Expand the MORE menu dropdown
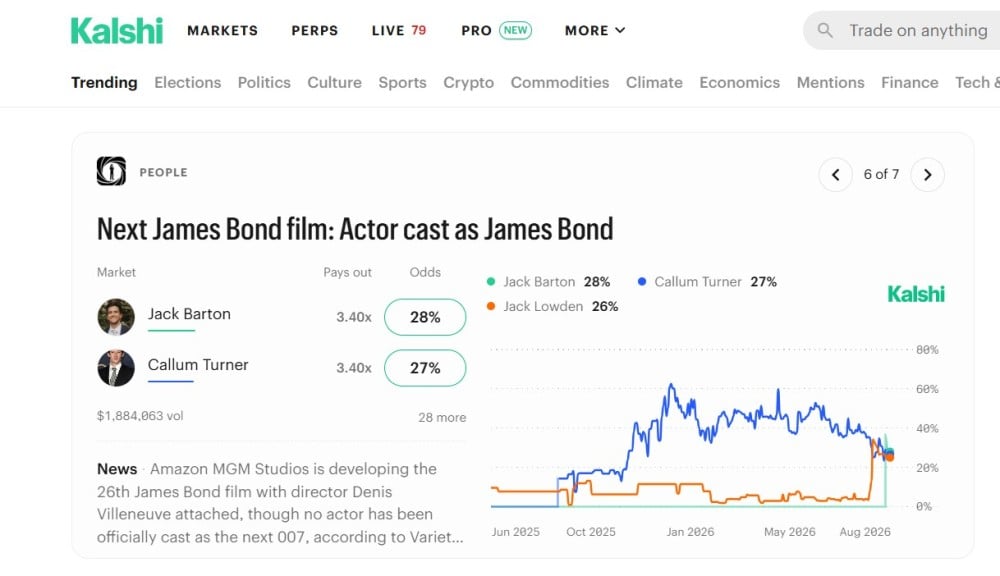Screen dimensions: 1000x576 click(595, 31)
